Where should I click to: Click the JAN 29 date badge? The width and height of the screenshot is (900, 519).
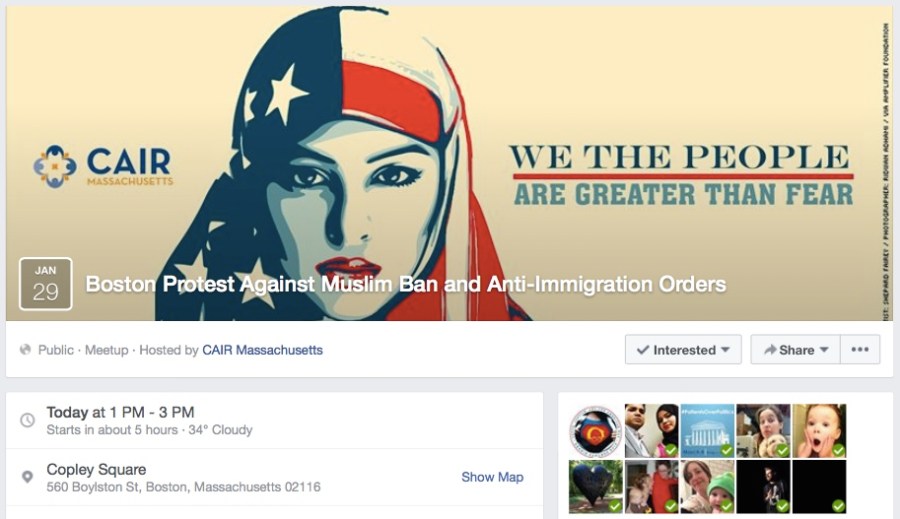pyautogui.click(x=46, y=284)
